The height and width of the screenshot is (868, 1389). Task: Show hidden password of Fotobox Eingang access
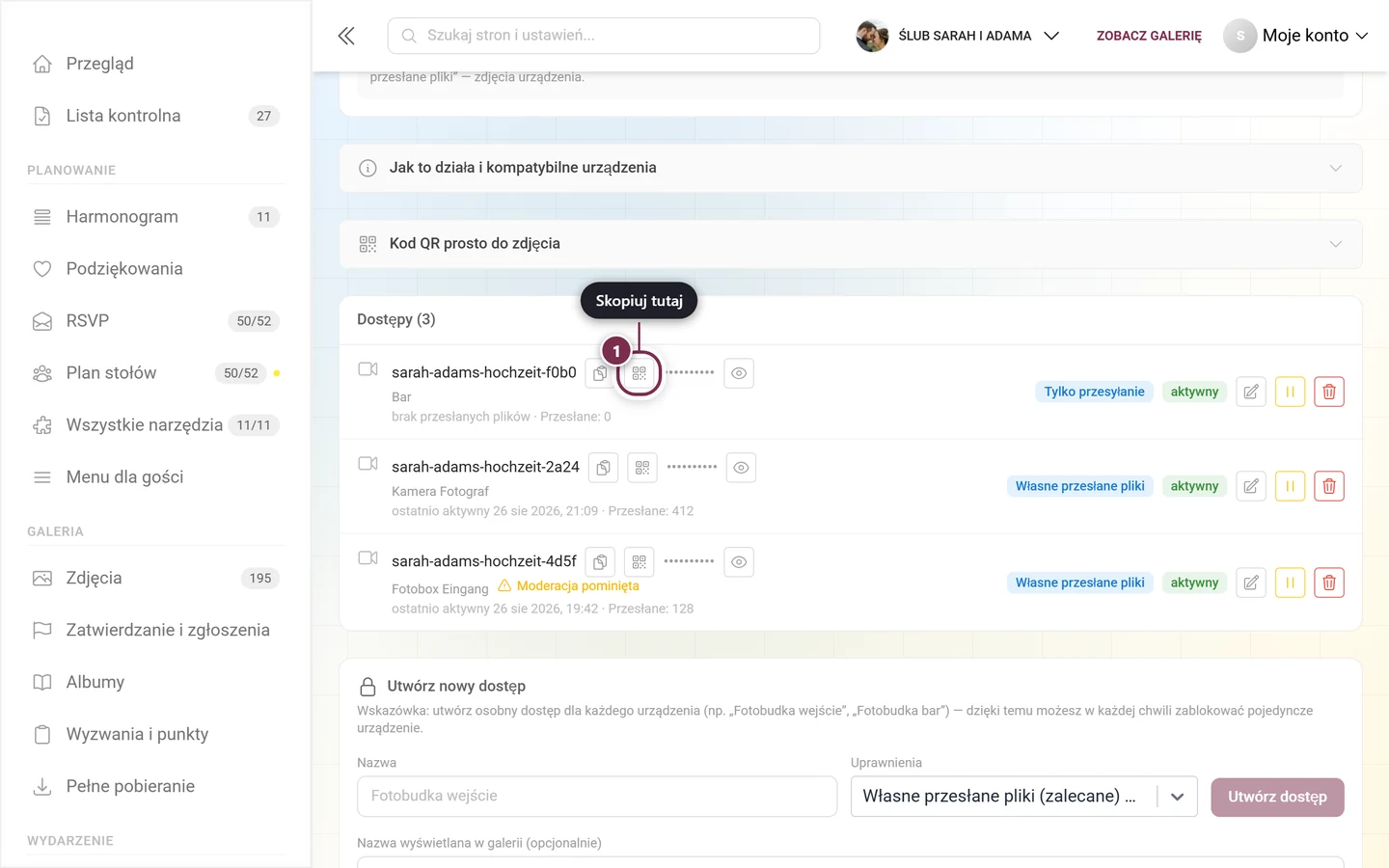click(x=739, y=562)
